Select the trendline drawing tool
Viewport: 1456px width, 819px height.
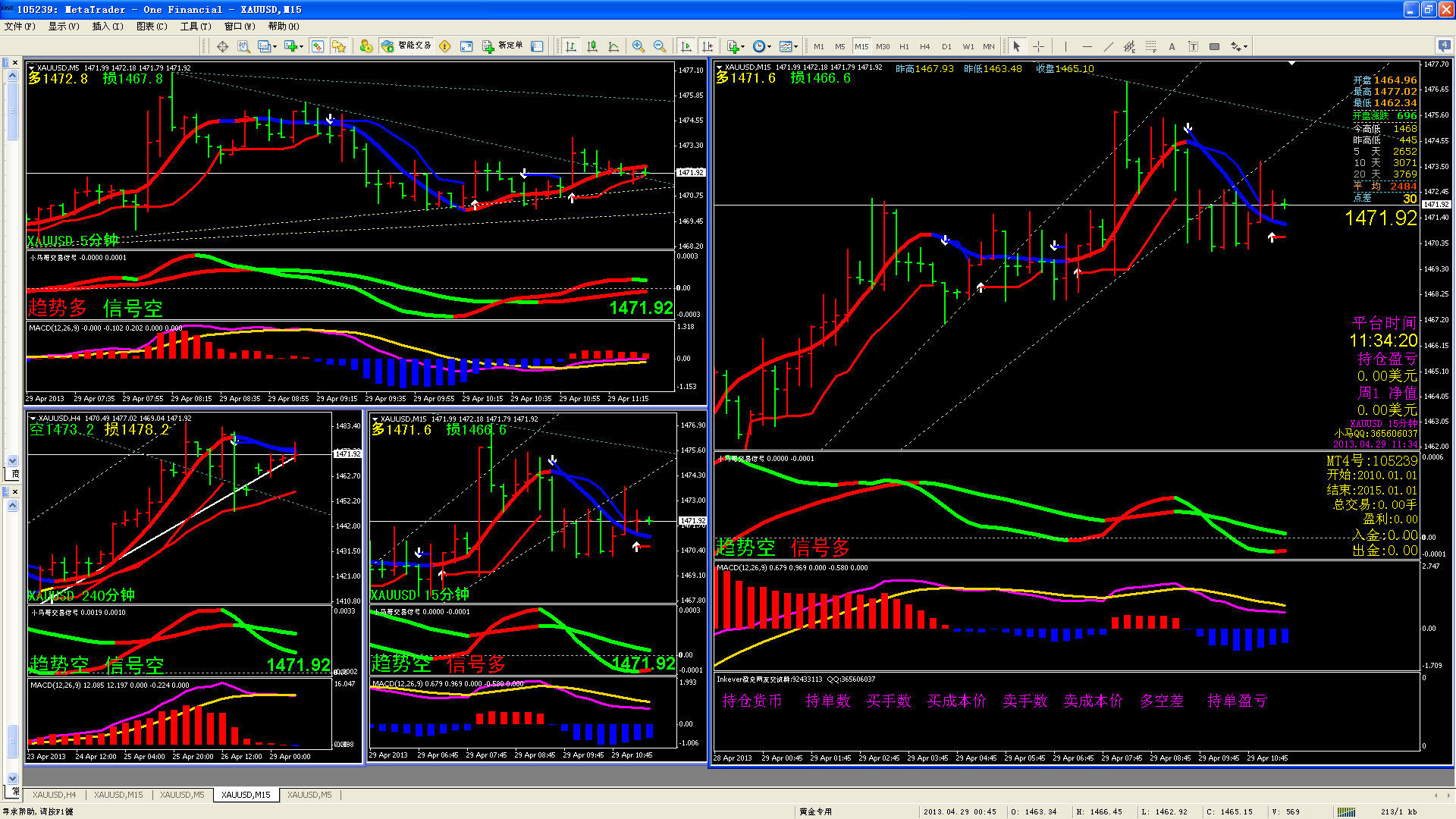point(1108,46)
